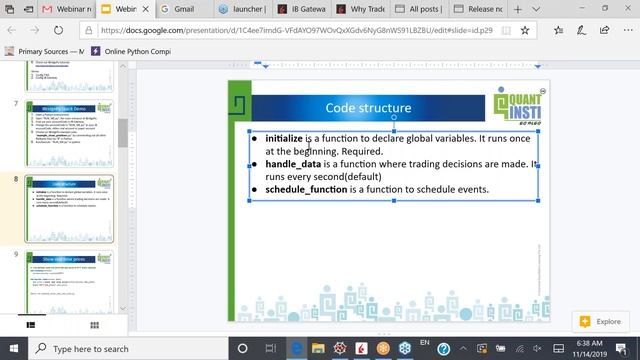Open the favorites hub
Image resolution: width=640 pixels, height=360 pixels.
(559, 30)
